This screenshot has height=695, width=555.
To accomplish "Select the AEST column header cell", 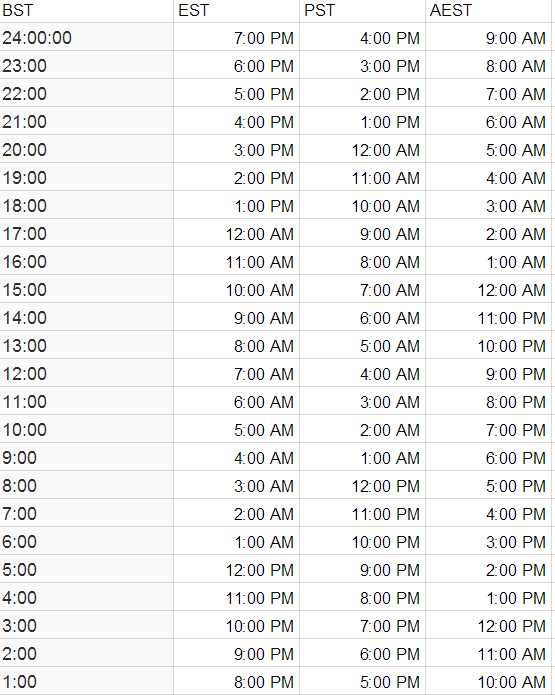I will pos(488,11).
